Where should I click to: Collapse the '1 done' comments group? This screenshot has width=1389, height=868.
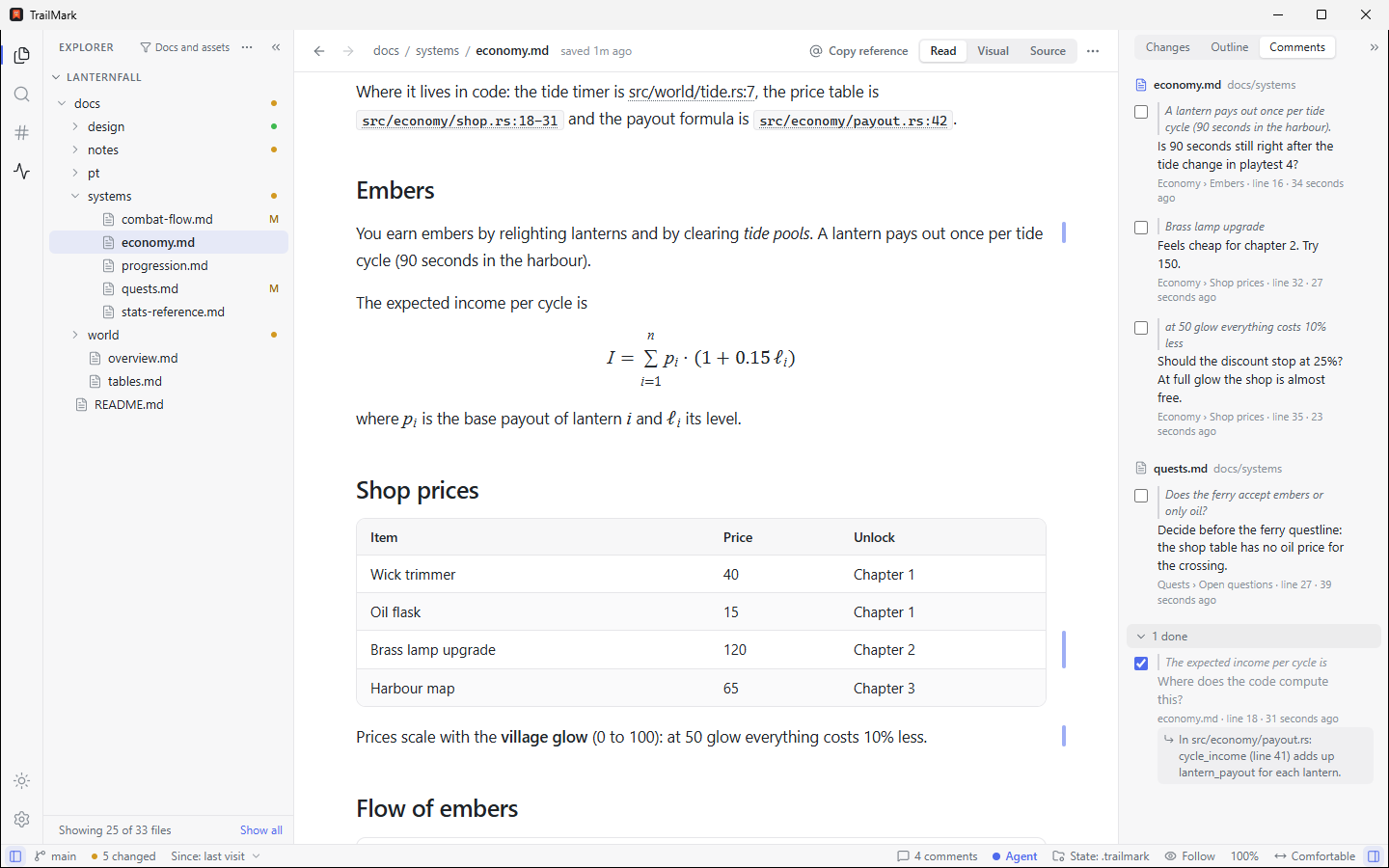(1253, 637)
